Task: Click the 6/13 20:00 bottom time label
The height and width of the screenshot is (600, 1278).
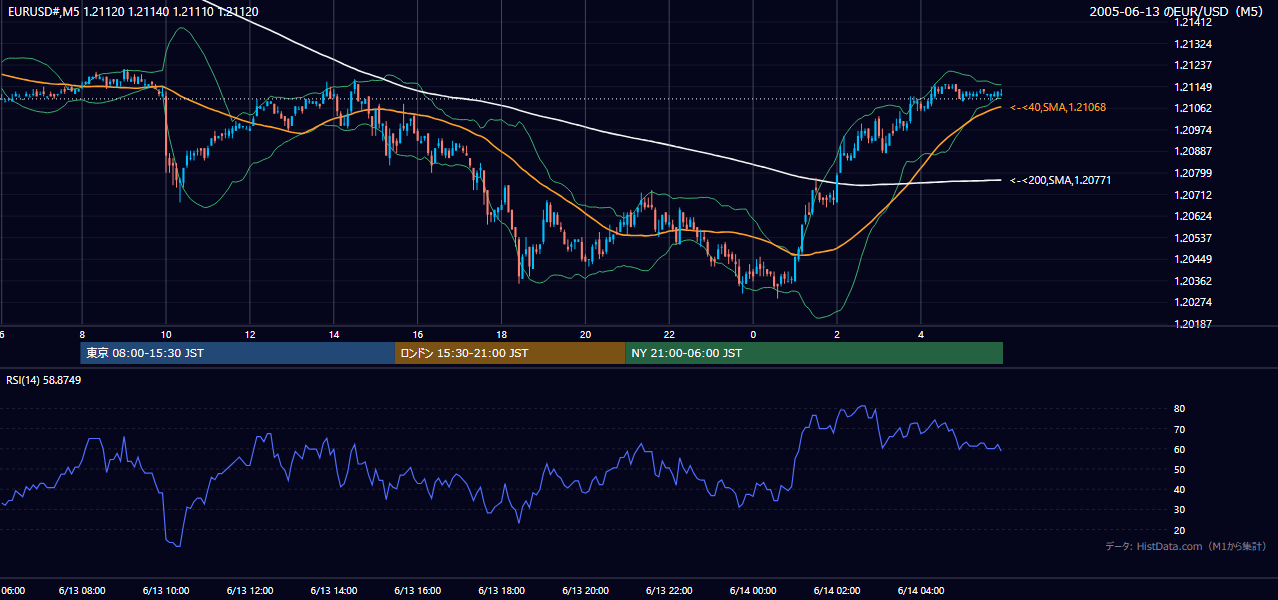Action: tap(585, 590)
